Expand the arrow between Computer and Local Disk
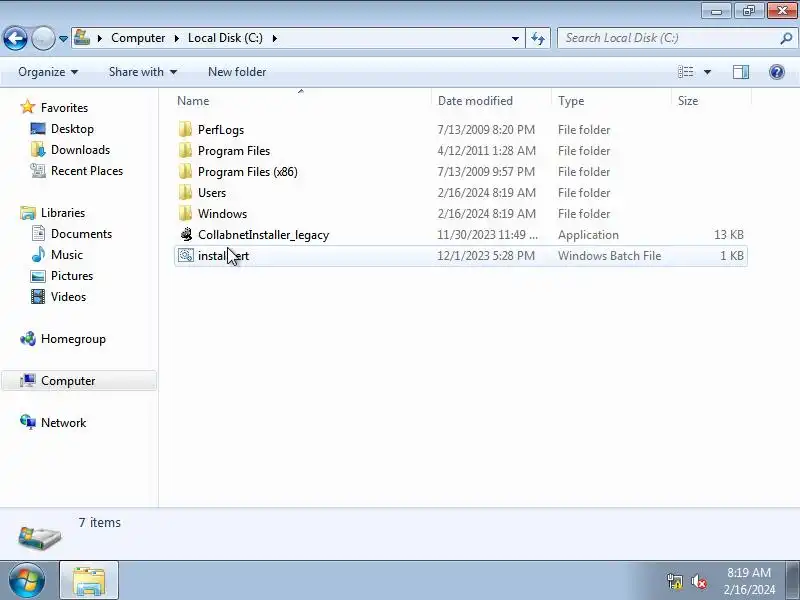Screen dimensions: 800x600 click(x=177, y=38)
